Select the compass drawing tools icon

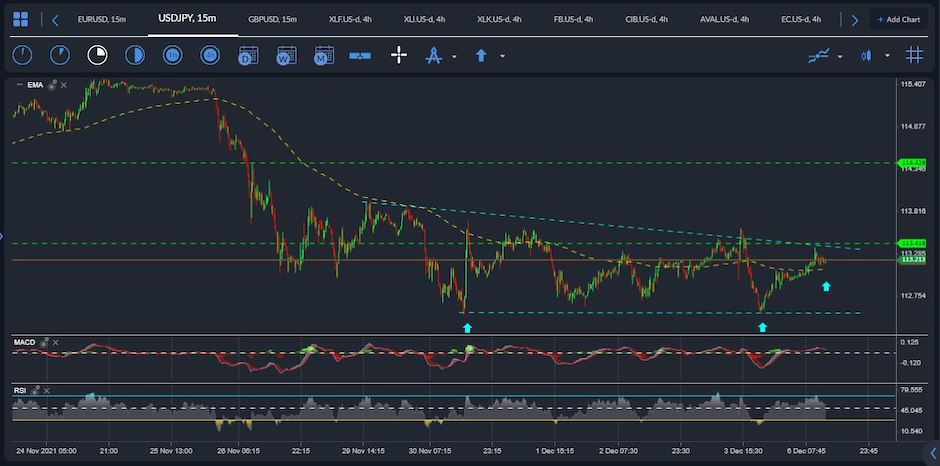tap(433, 56)
